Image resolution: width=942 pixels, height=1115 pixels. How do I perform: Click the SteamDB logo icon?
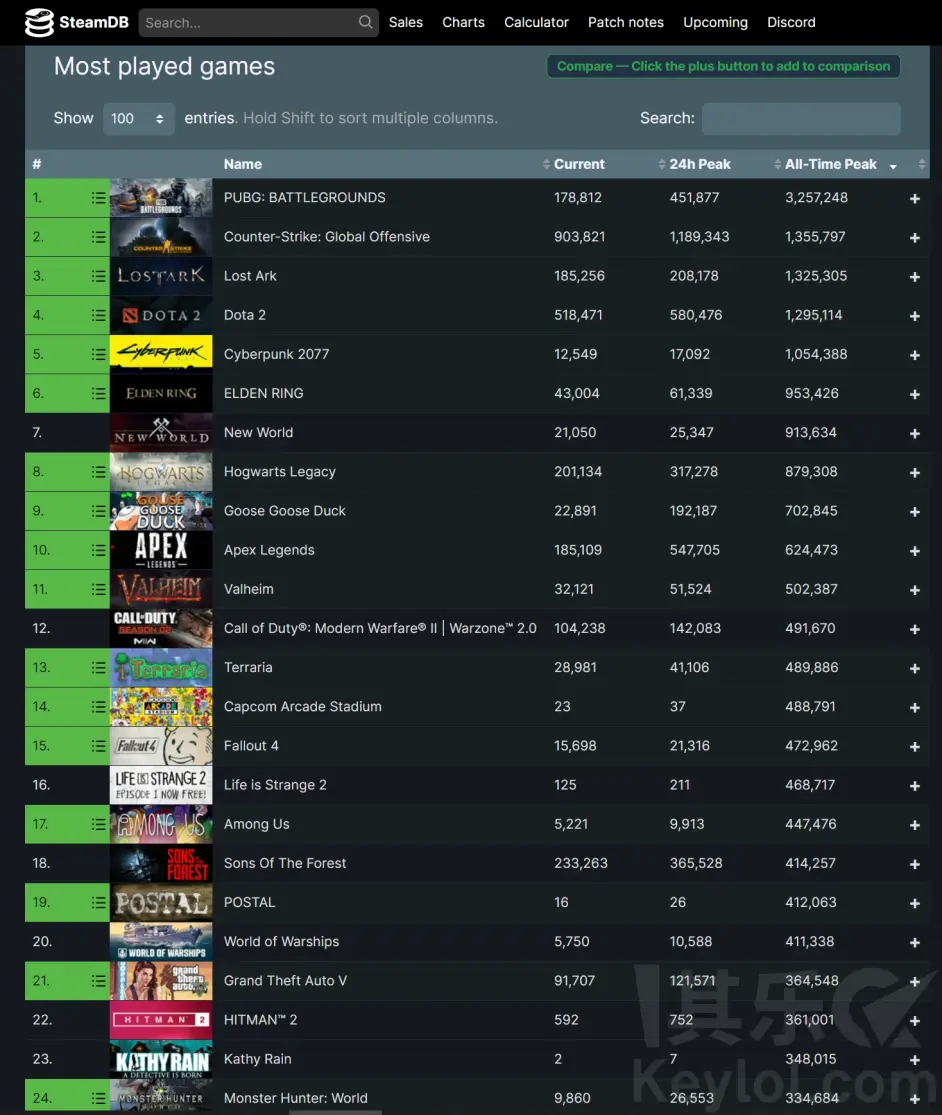click(x=39, y=23)
